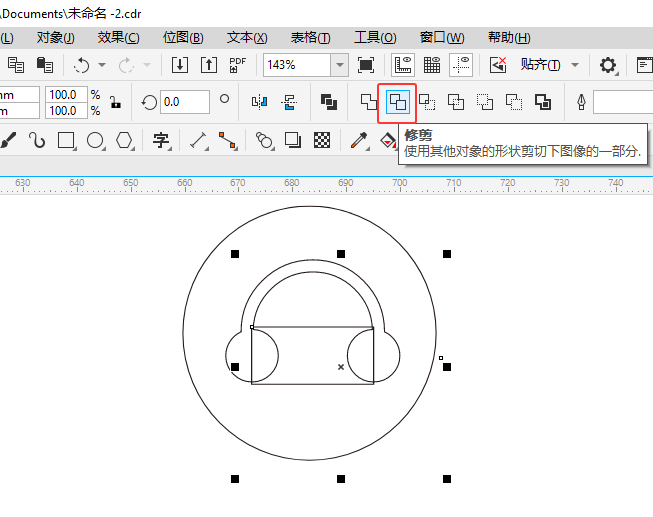Toggle show grid button

(x=432, y=65)
